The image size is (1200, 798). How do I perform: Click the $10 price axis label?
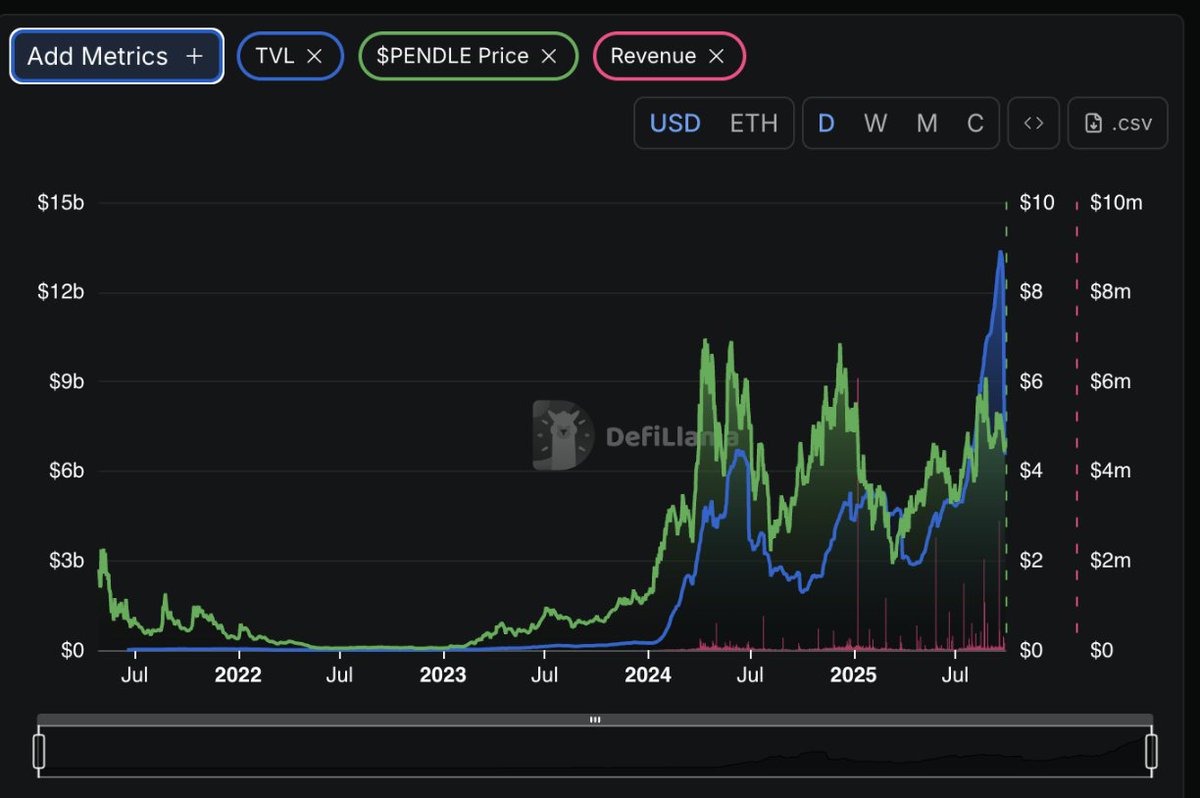click(x=1037, y=203)
